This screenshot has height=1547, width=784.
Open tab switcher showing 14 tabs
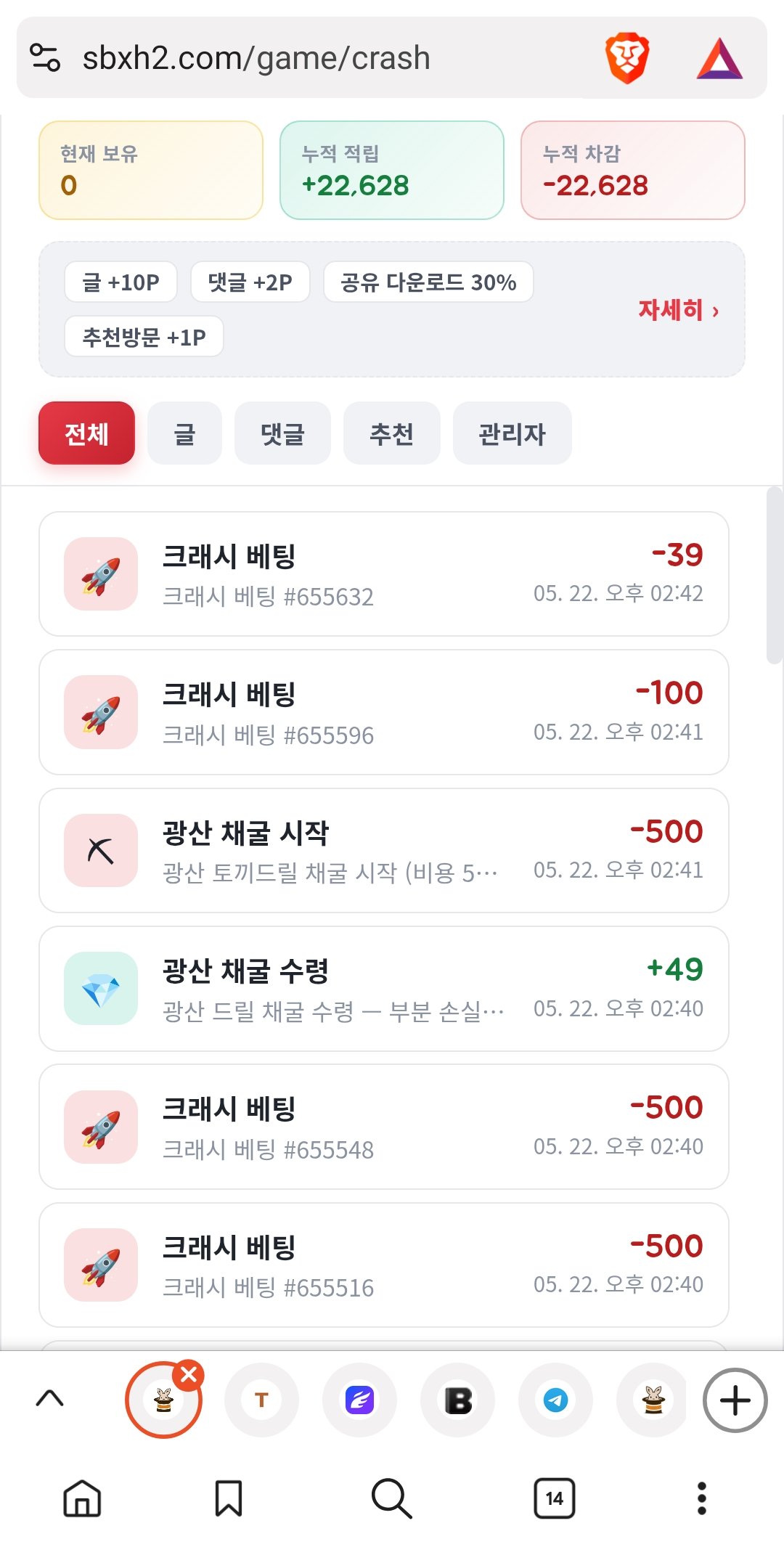click(555, 1498)
